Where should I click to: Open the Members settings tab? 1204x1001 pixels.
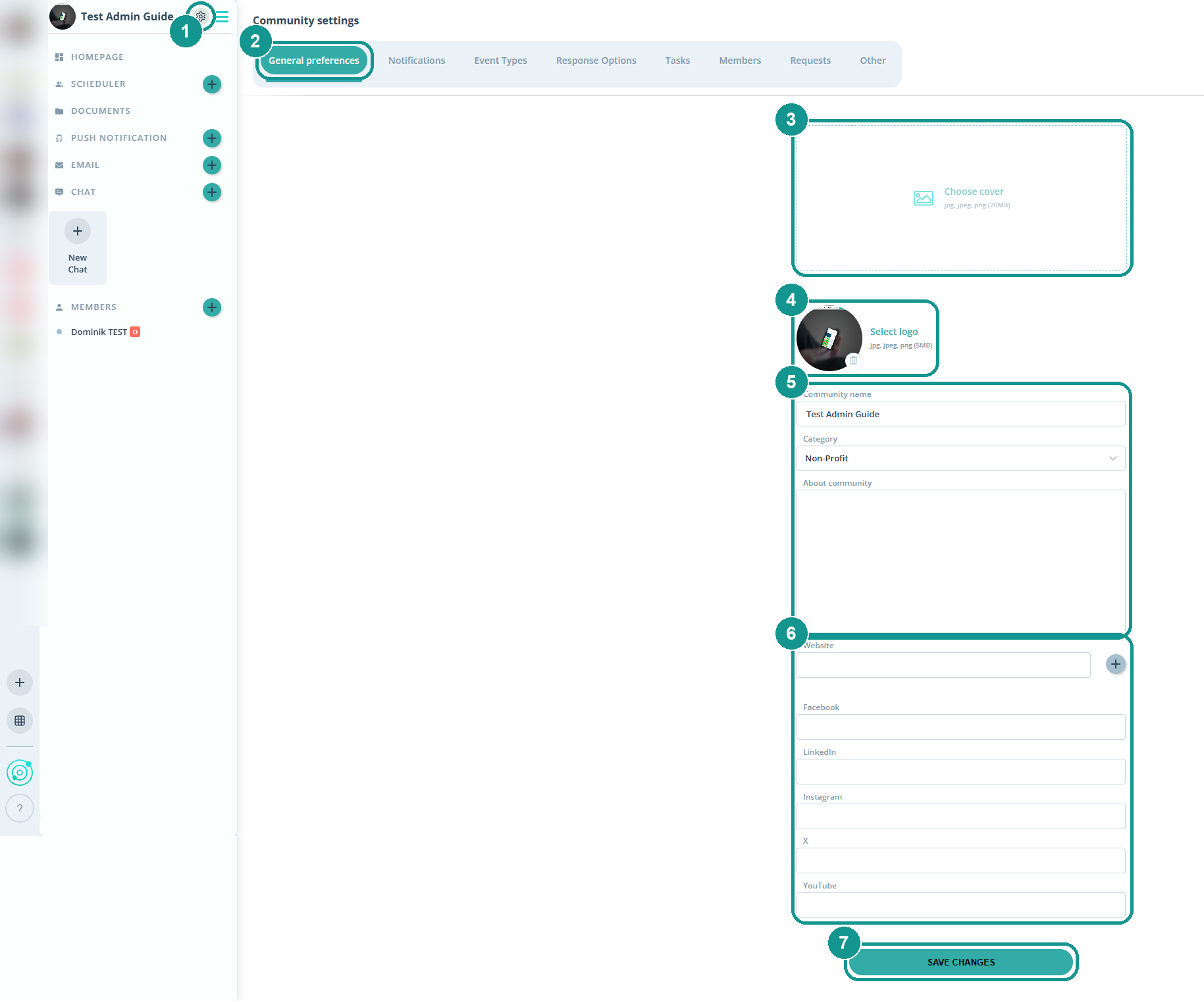[740, 61]
